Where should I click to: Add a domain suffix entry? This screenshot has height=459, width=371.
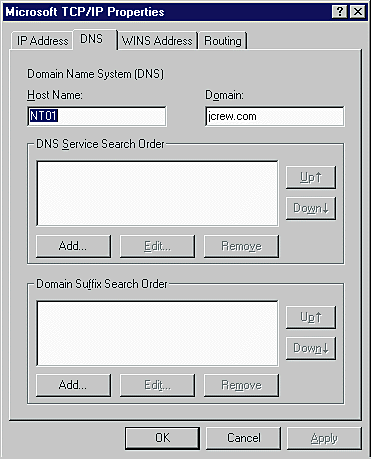point(73,385)
